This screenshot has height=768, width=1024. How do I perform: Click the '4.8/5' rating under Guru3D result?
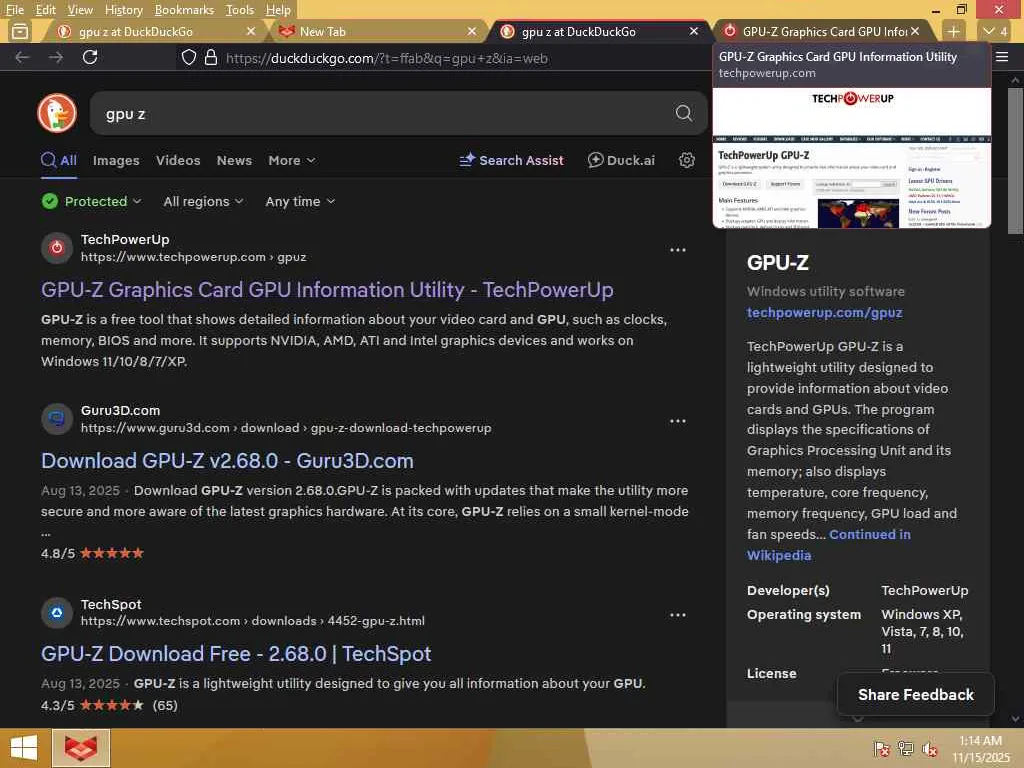coord(57,553)
